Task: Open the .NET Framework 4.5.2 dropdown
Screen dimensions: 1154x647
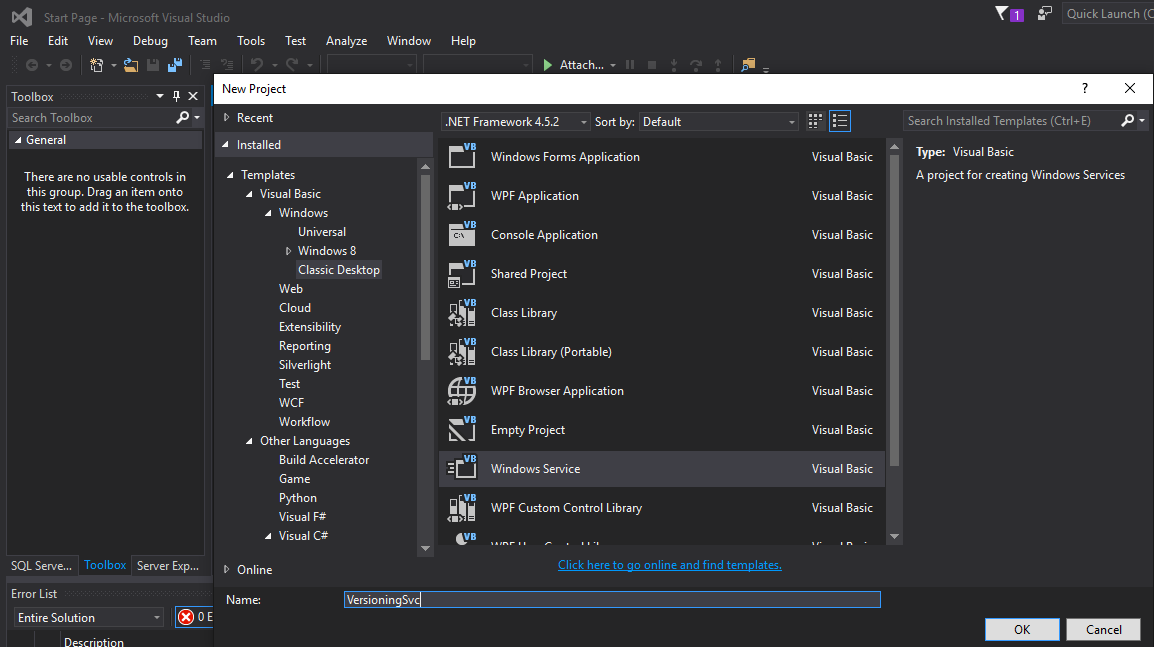Action: [x=515, y=121]
